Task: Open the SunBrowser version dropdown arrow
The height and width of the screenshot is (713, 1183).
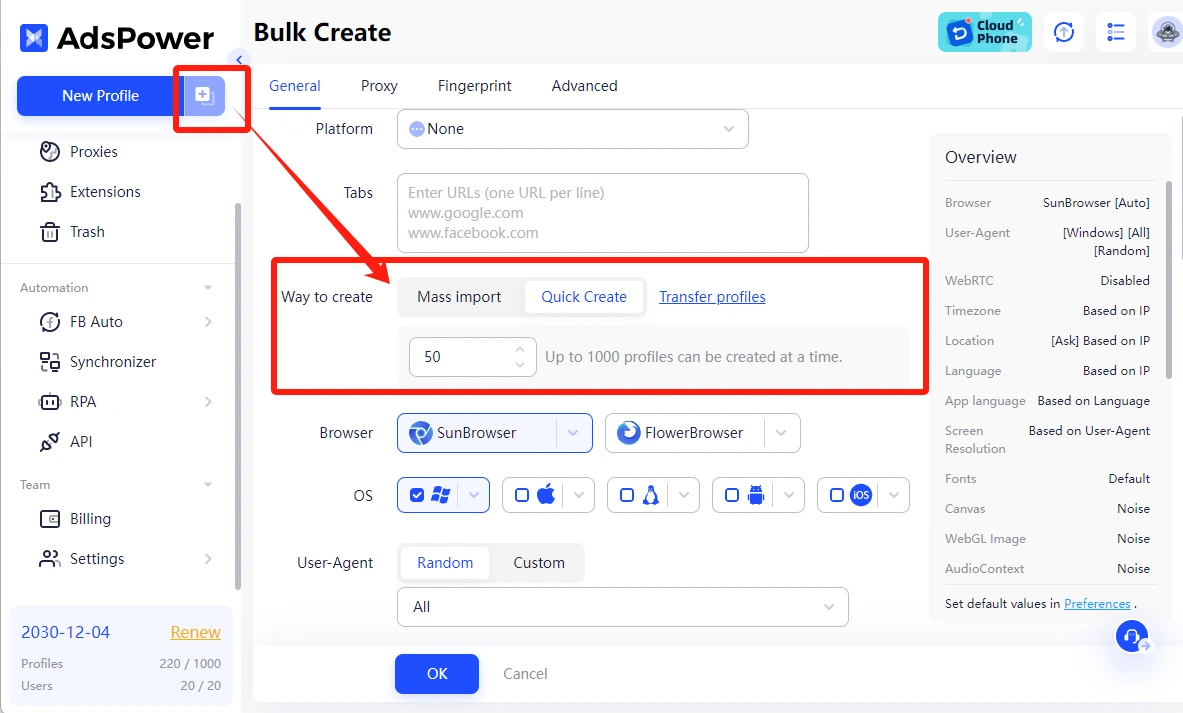Action: [x=573, y=433]
